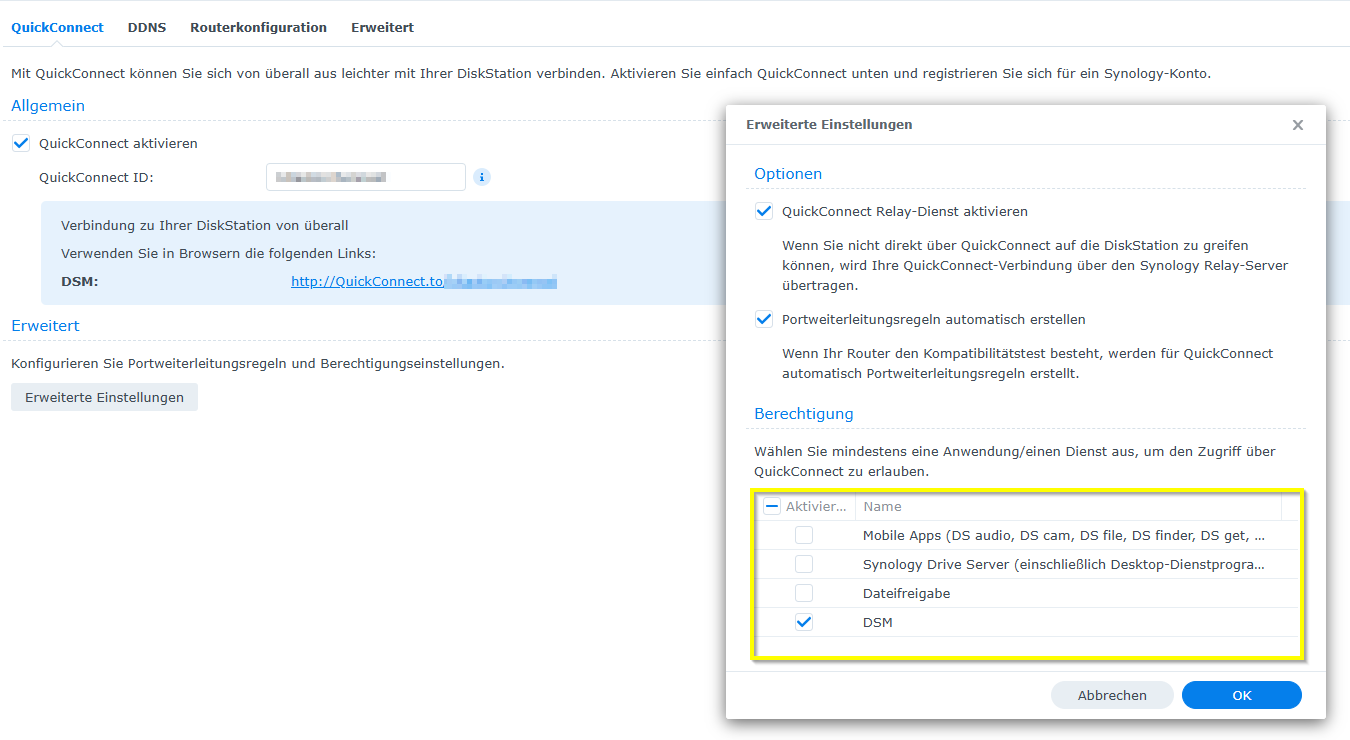The image size is (1350, 740).
Task: Disable QuickConnect Relay-Dienst aktivieren checkbox
Action: tap(764, 211)
